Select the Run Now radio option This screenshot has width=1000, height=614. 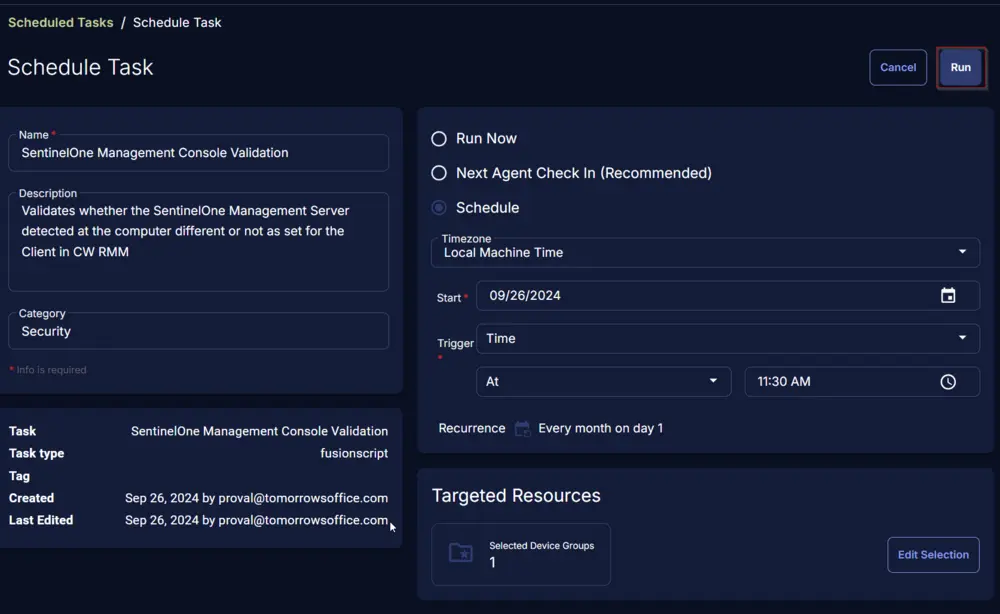coord(439,138)
